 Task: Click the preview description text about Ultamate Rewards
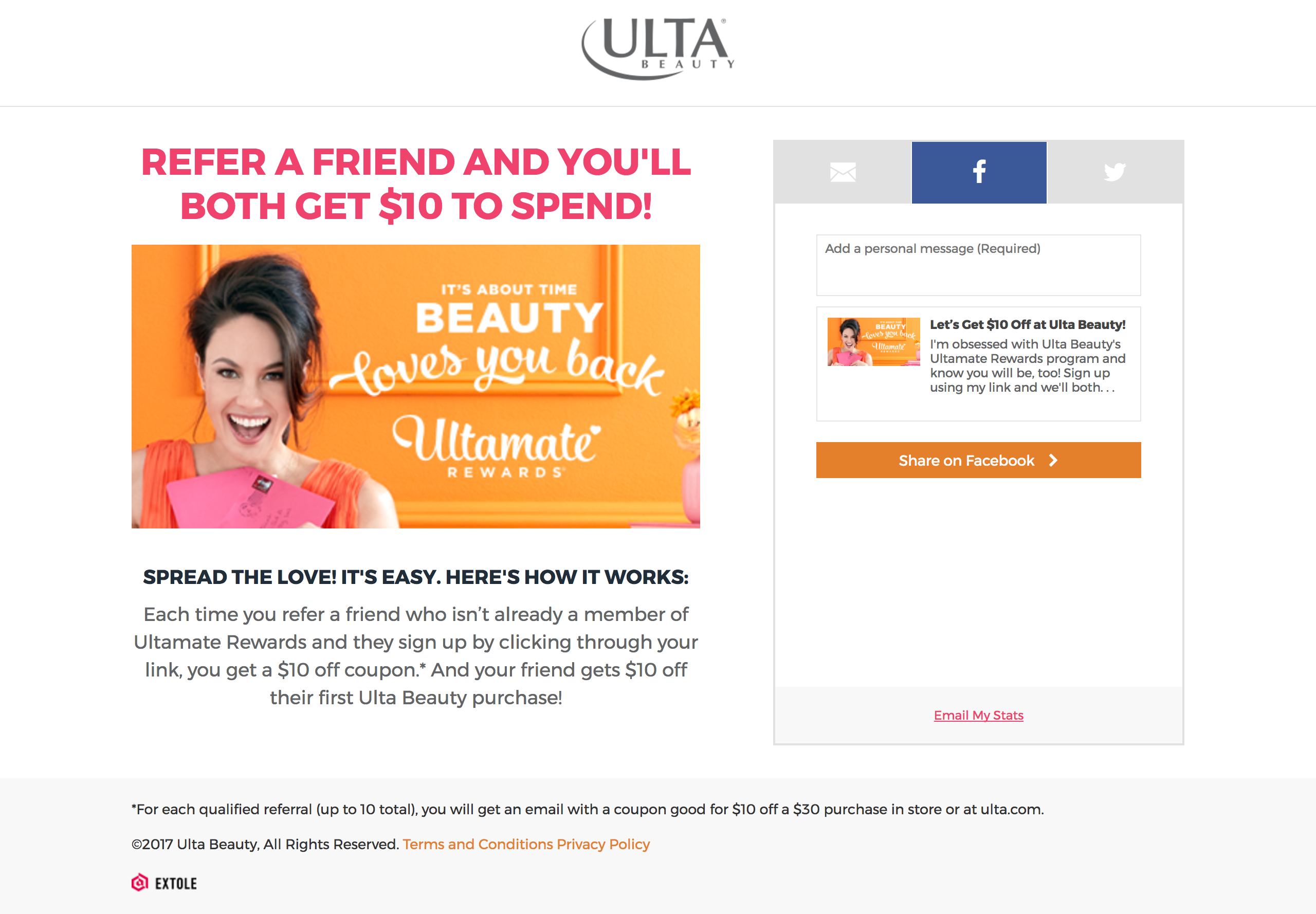tap(1028, 366)
